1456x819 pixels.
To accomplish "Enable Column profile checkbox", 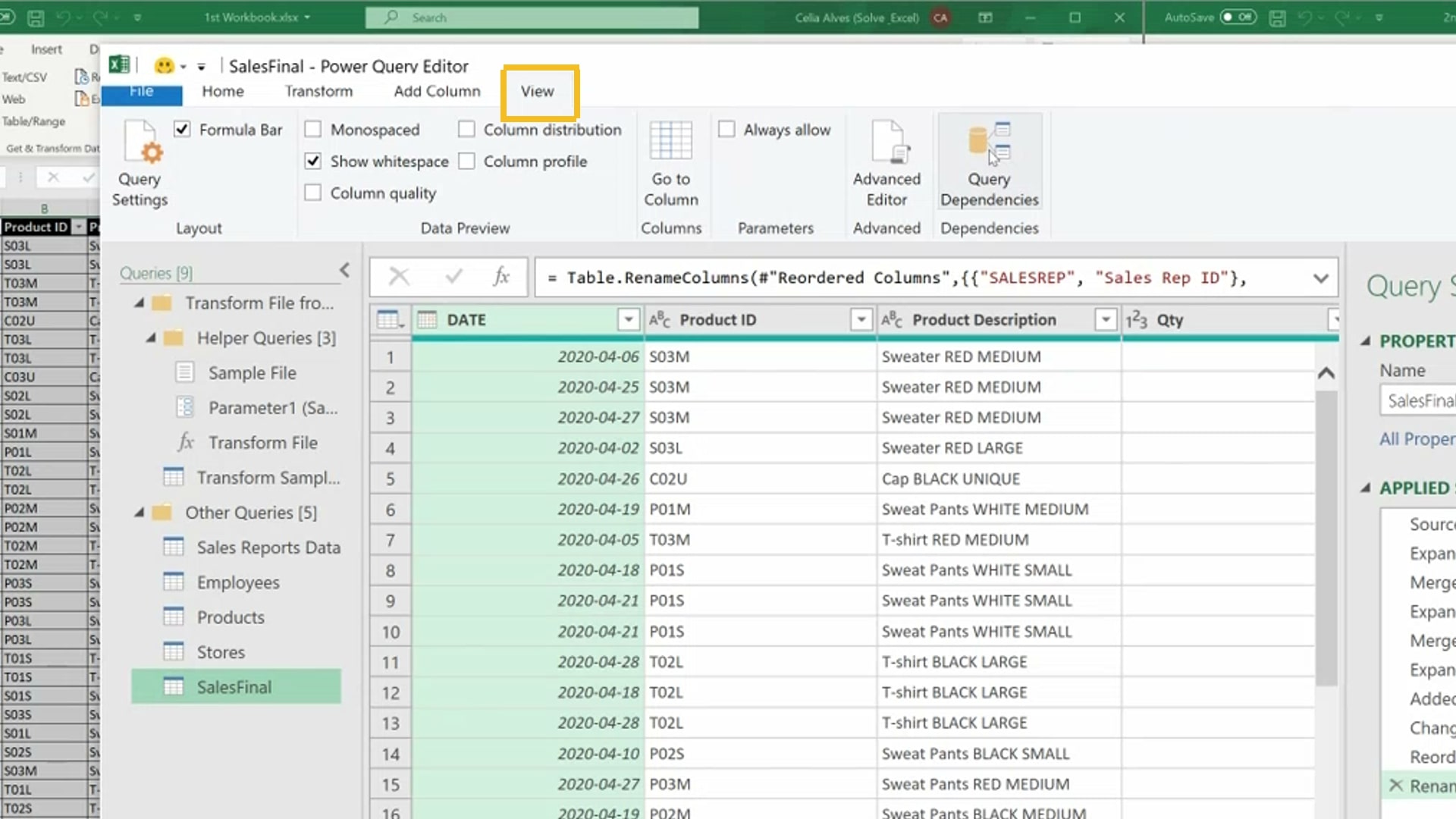I will pos(466,161).
